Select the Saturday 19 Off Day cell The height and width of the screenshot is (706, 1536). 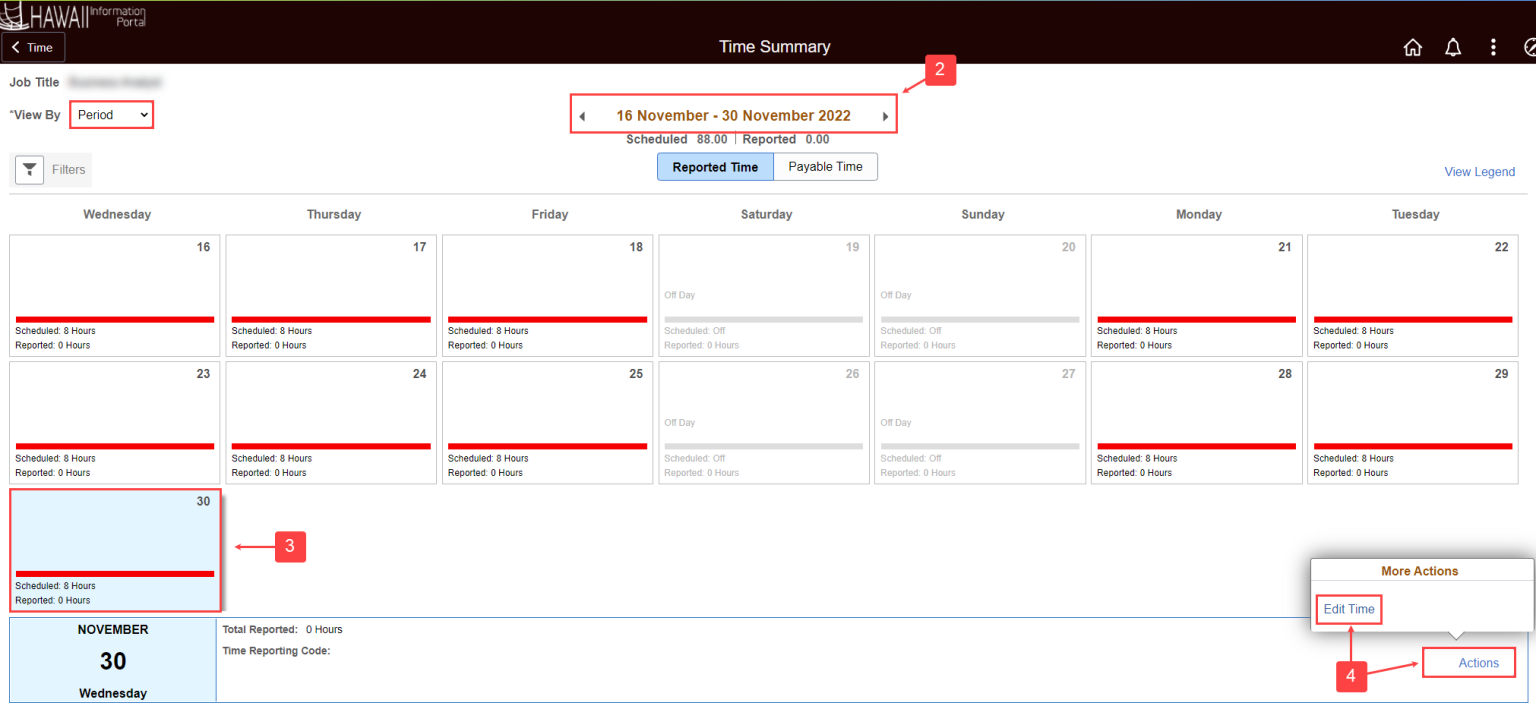pos(763,296)
